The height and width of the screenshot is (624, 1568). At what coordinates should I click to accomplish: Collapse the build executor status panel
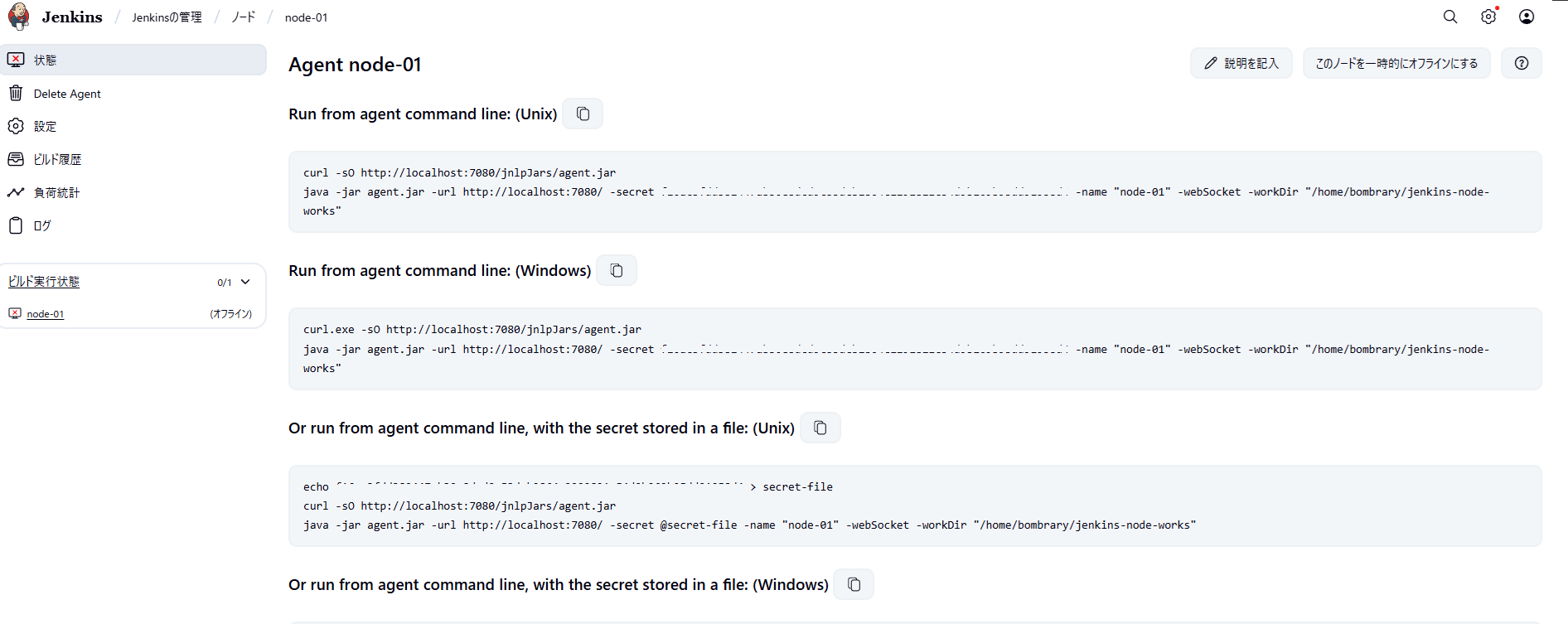tap(245, 282)
